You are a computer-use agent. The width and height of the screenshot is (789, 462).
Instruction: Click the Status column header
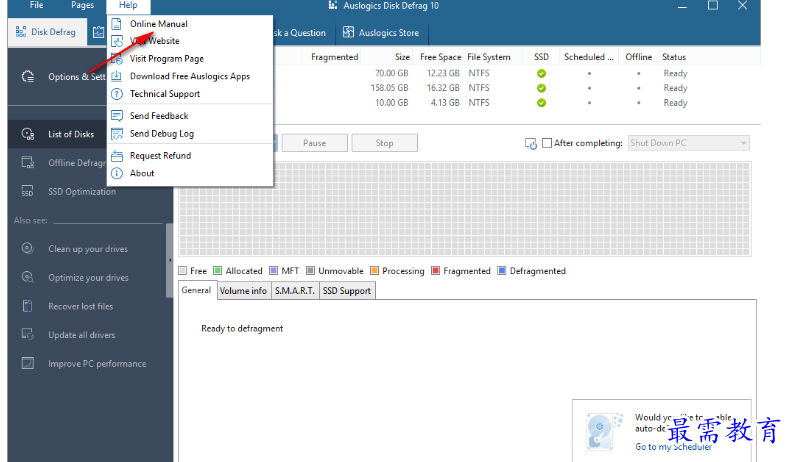point(709,57)
